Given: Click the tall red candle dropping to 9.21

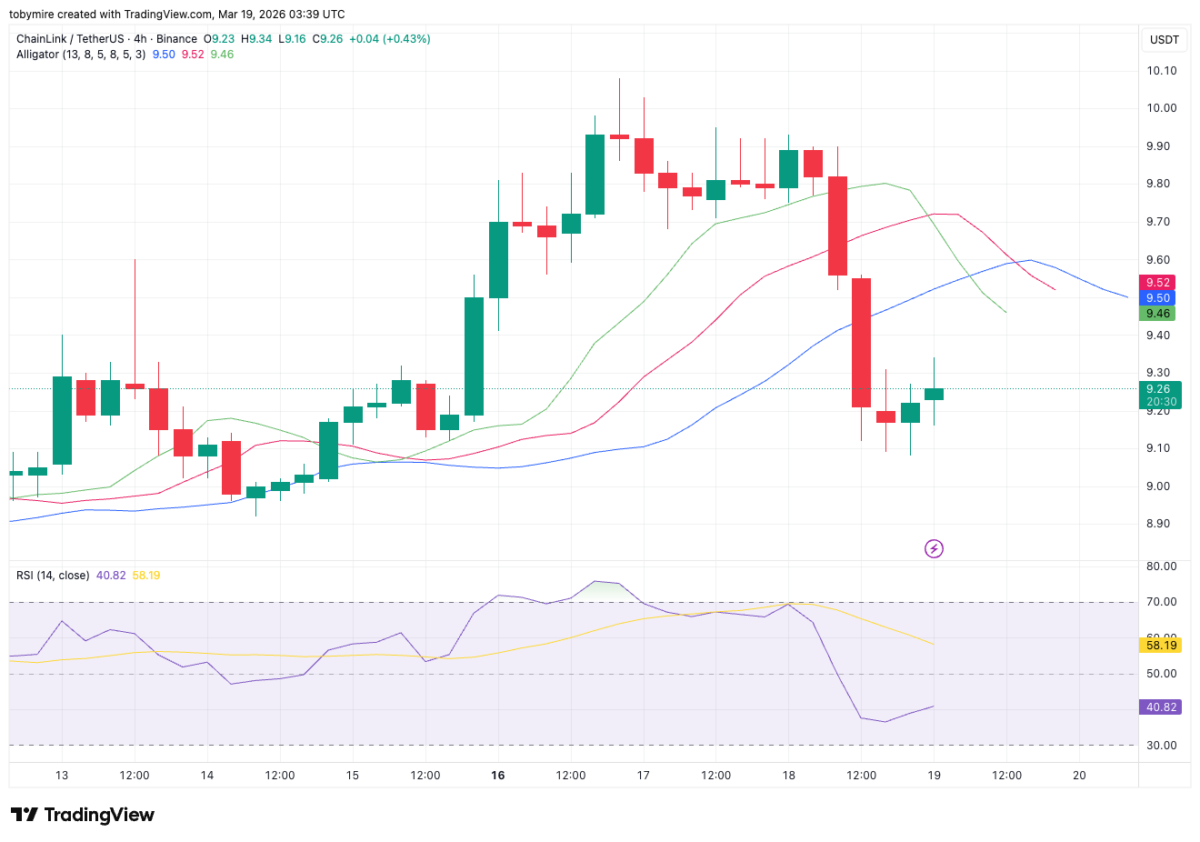Looking at the screenshot, I should click(861, 342).
